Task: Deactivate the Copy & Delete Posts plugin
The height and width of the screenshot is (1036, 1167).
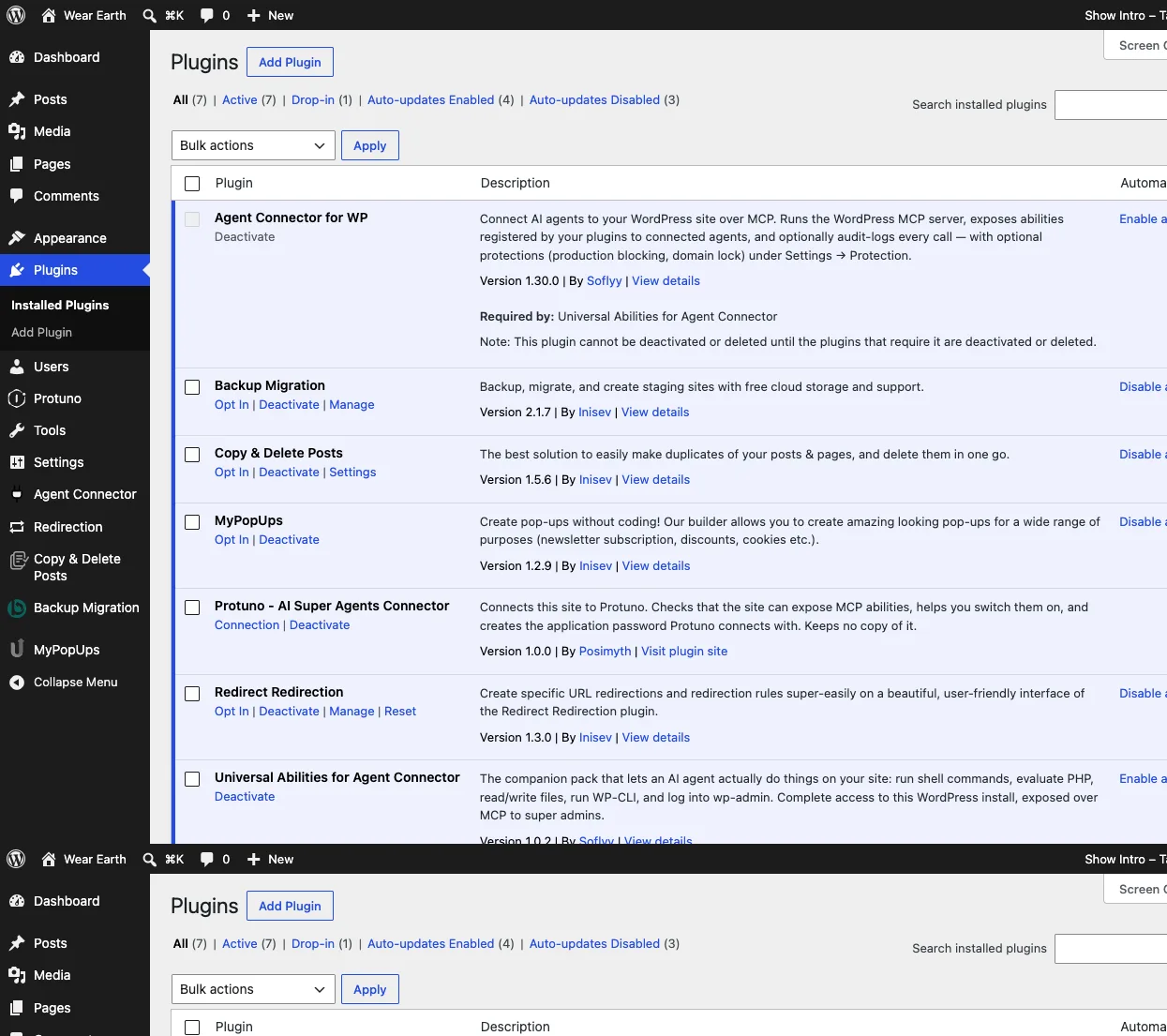Action: (x=289, y=472)
